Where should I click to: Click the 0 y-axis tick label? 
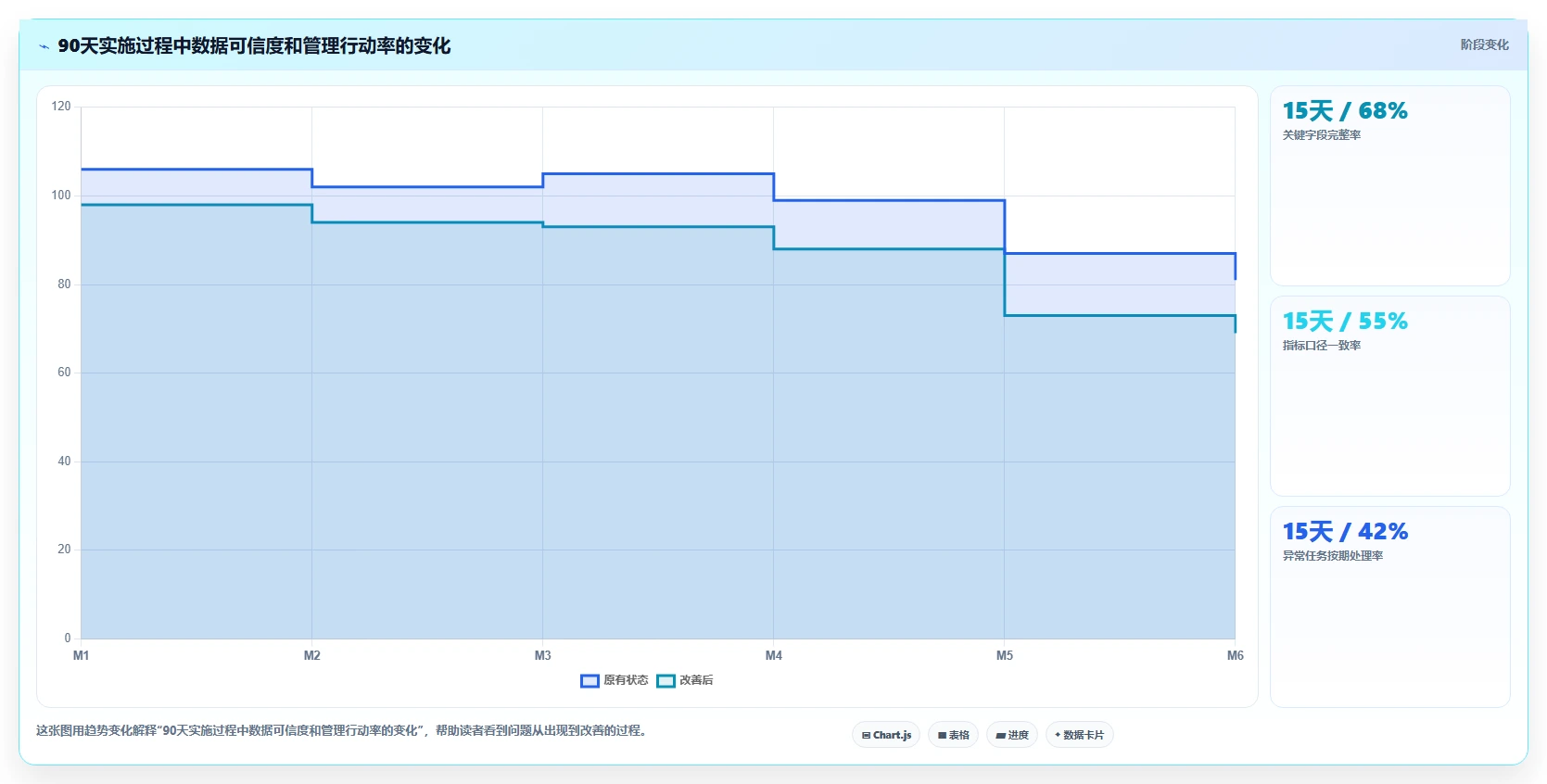tap(68, 639)
